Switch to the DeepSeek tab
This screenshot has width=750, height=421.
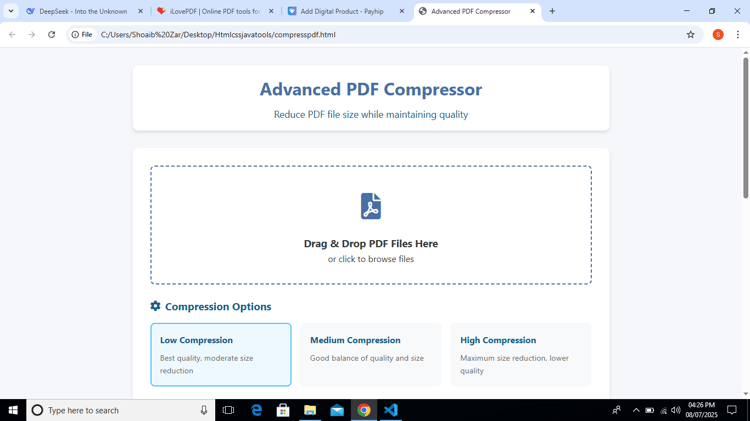[x=84, y=11]
